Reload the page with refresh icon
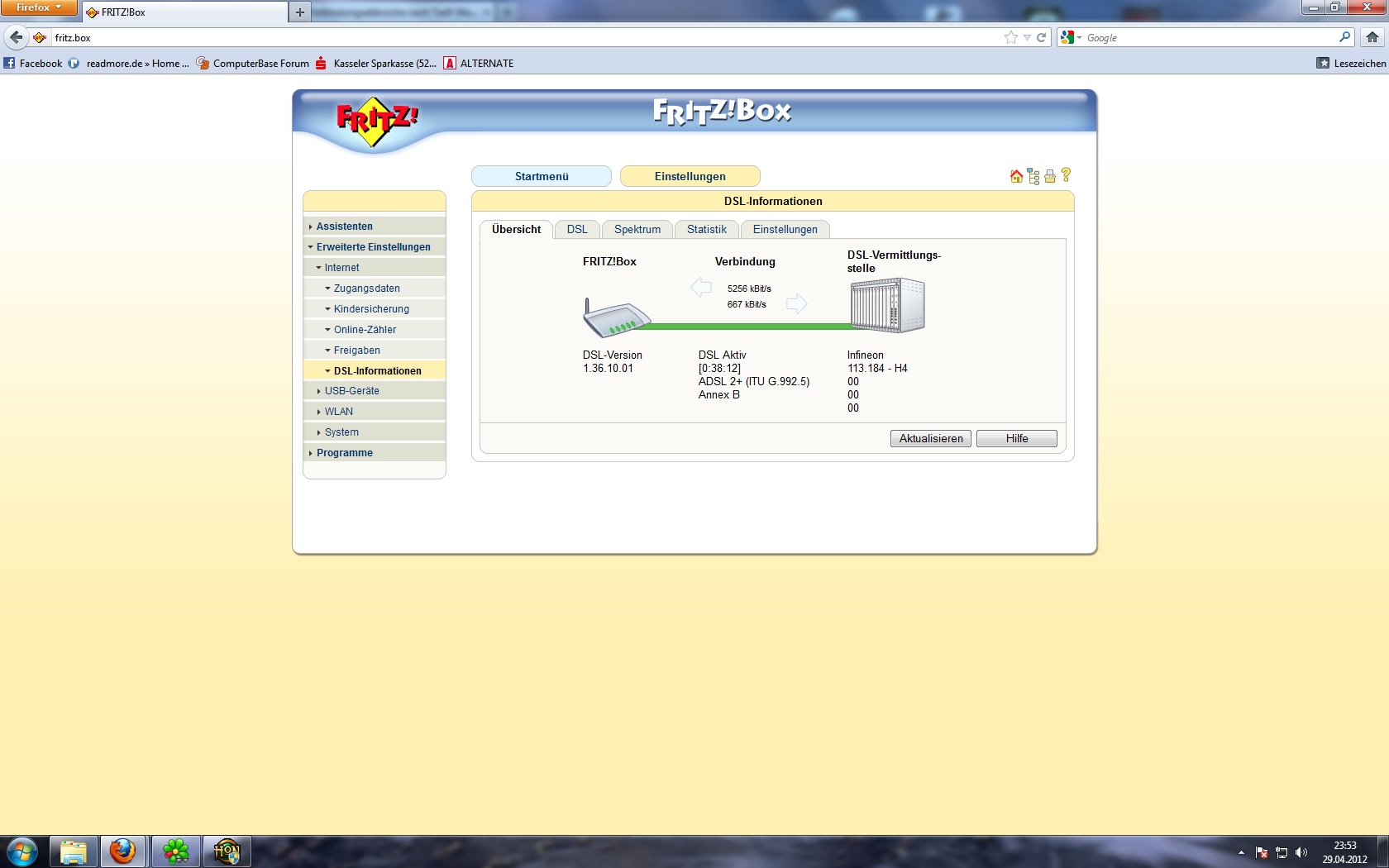1389x868 pixels. pyautogui.click(x=1042, y=37)
